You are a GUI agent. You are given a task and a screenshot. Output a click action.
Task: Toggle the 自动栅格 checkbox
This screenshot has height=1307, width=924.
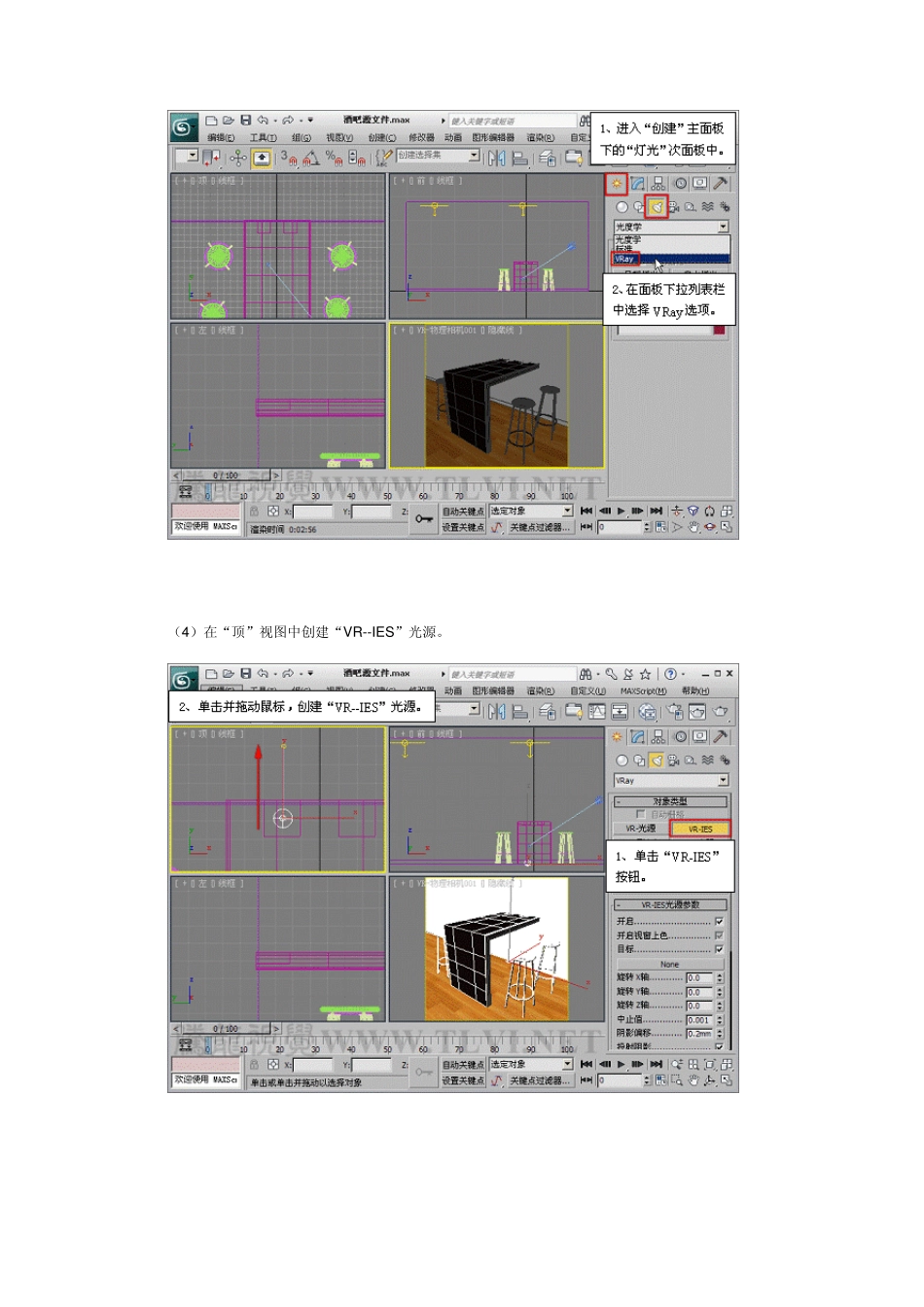pyautogui.click(x=640, y=814)
